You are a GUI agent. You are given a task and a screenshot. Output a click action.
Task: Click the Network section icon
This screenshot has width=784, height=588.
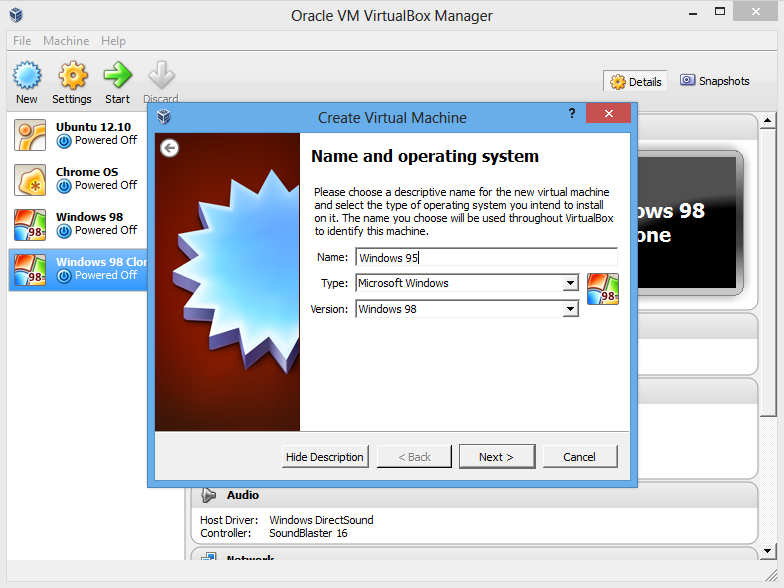pos(208,556)
